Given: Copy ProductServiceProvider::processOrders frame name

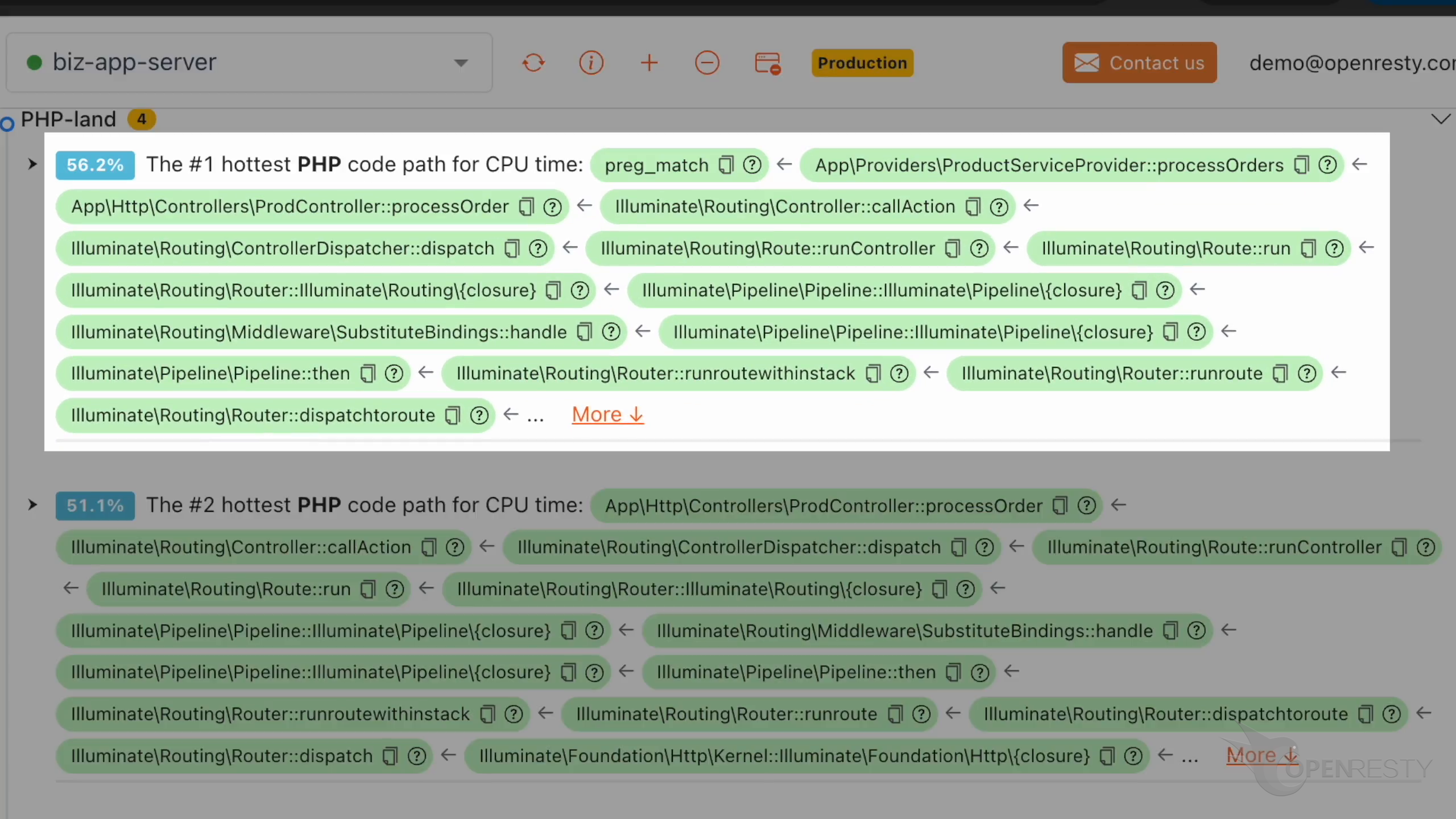Looking at the screenshot, I should (1301, 165).
